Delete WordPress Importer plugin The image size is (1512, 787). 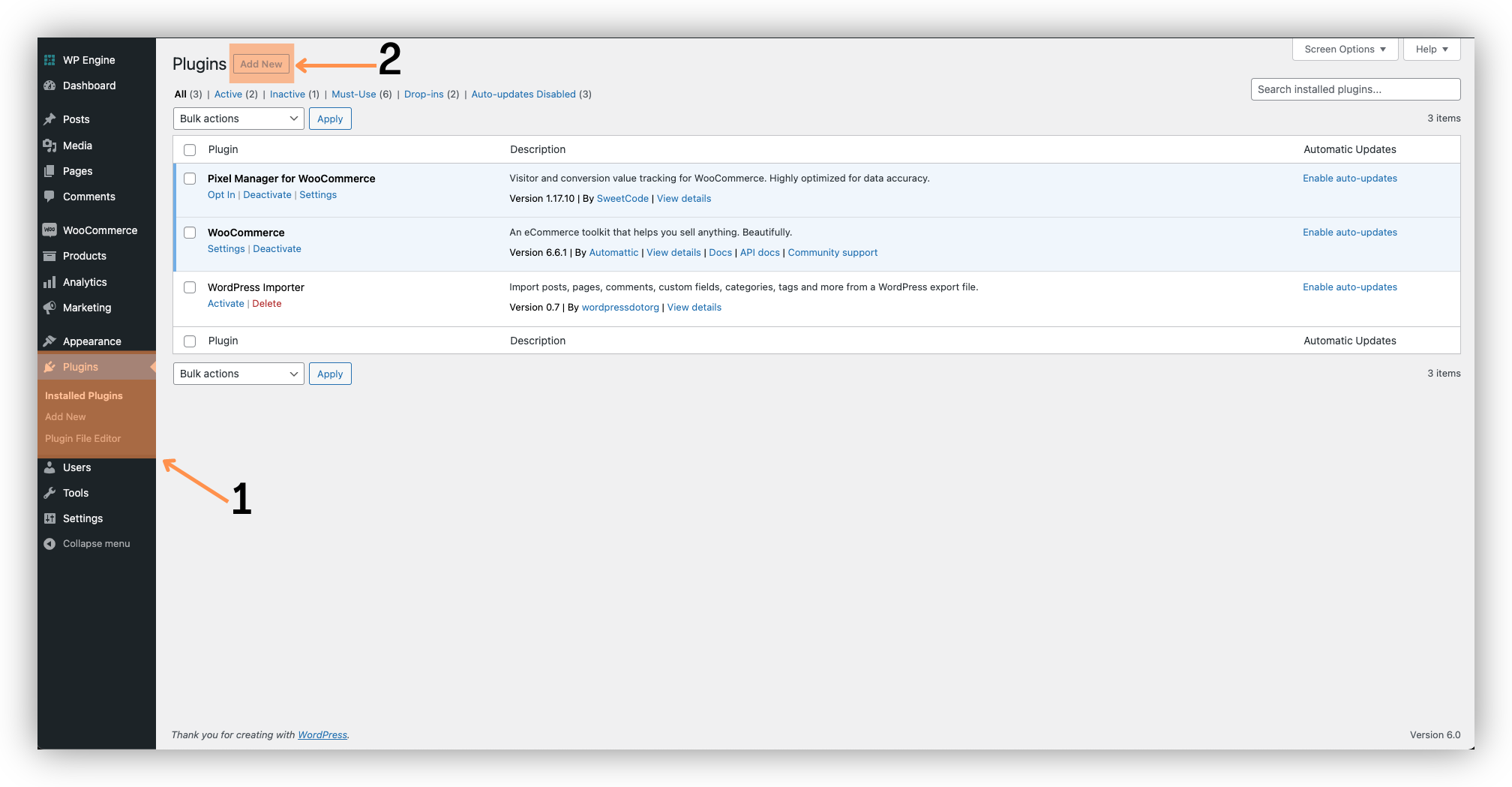(267, 303)
